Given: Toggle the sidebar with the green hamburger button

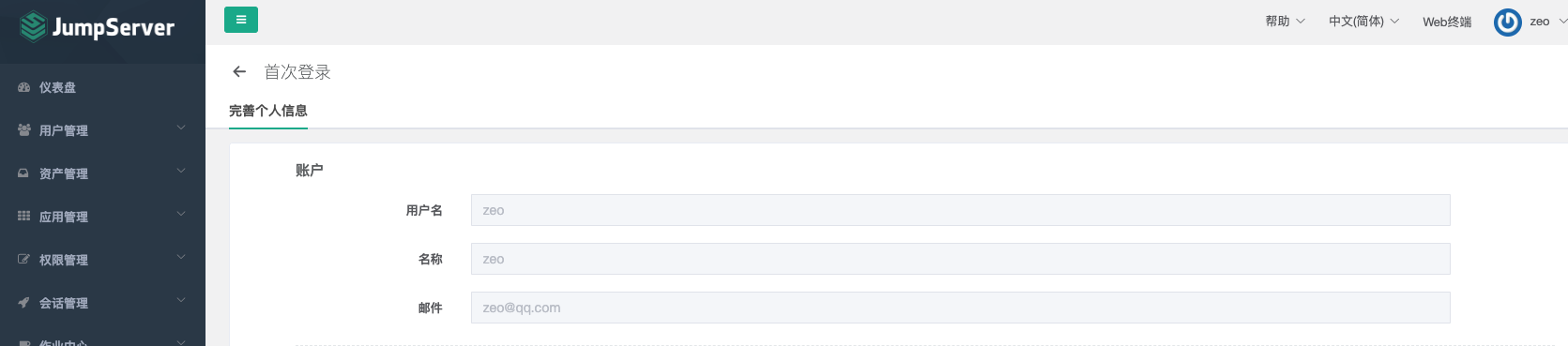Looking at the screenshot, I should tap(241, 20).
